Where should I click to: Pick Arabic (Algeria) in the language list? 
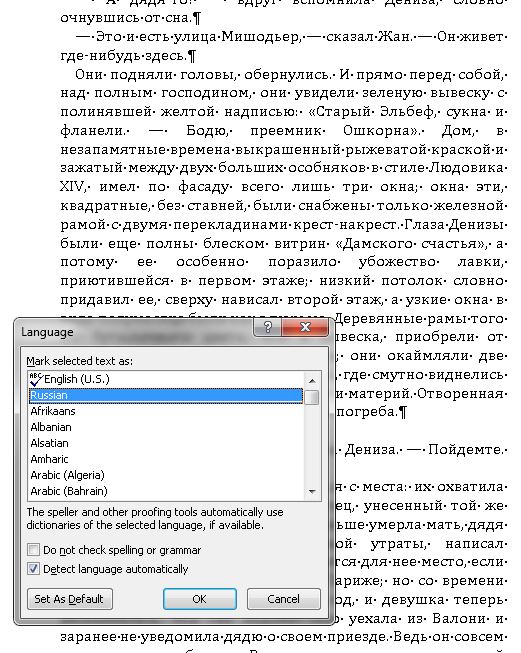click(166, 475)
